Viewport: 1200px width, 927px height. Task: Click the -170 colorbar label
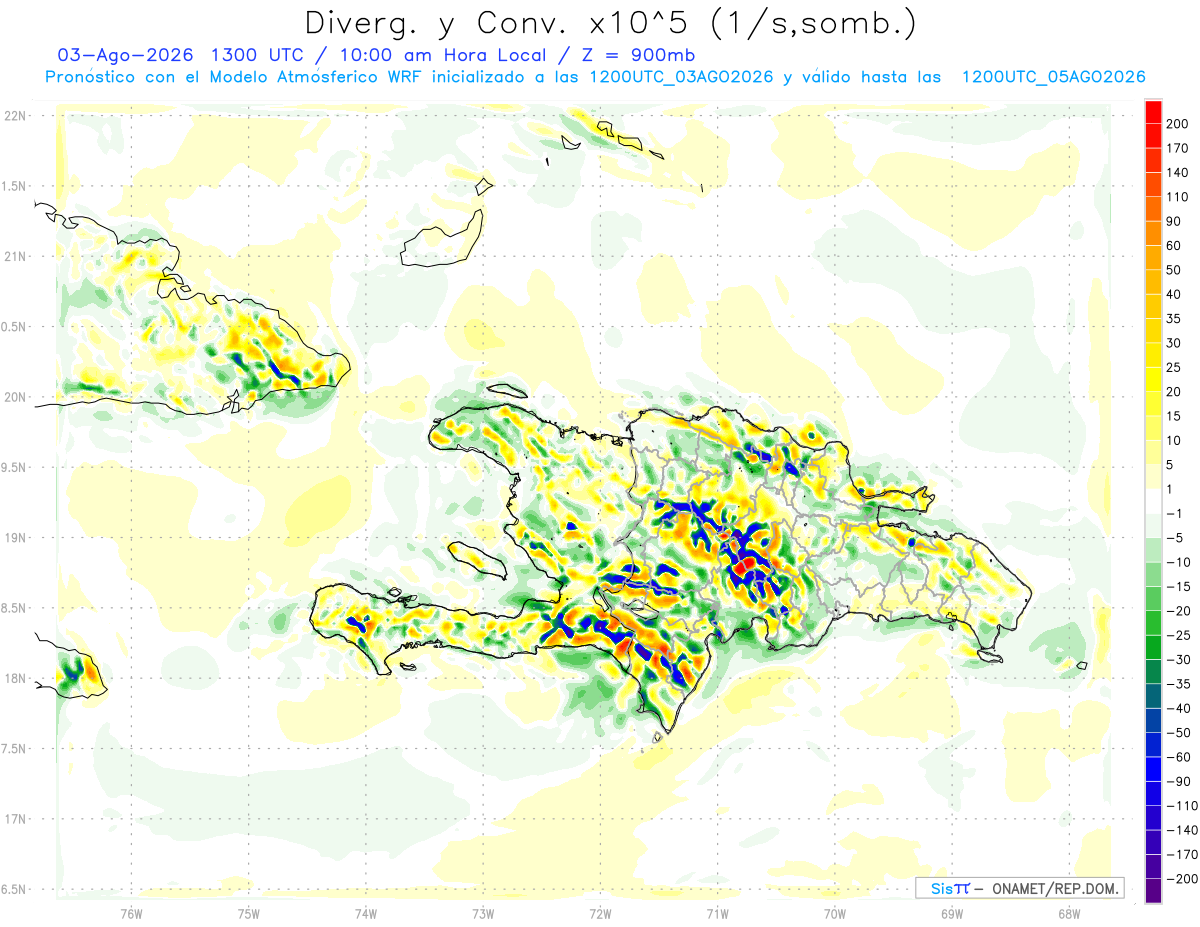[1181, 855]
